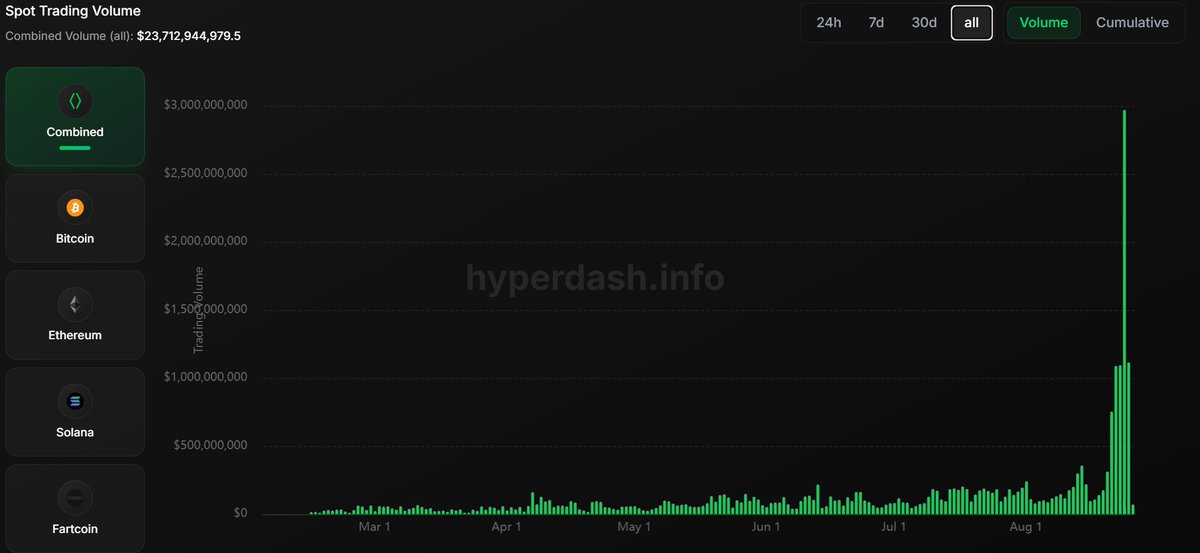1200x553 pixels.
Task: Switch chart to Cumulative mode
Action: (1132, 22)
